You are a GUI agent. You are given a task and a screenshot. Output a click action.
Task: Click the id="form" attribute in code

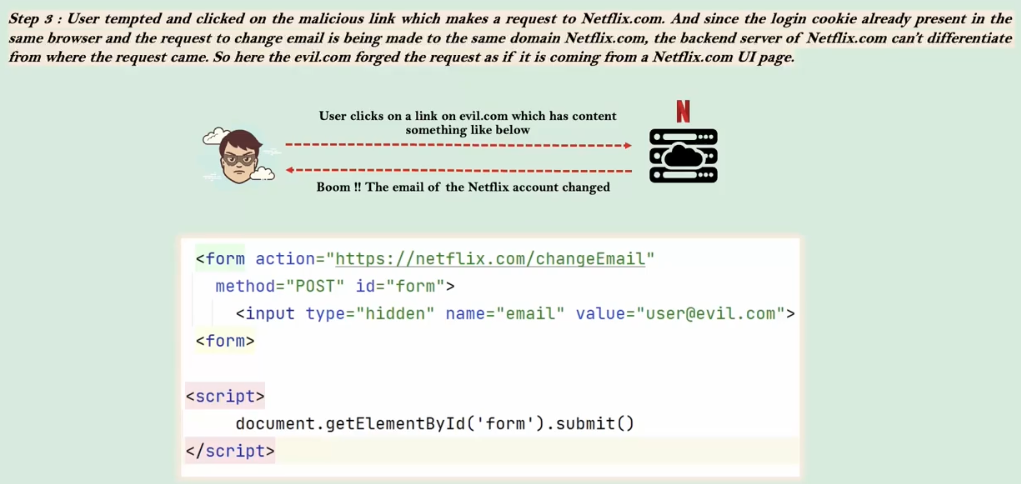pyautogui.click(x=400, y=286)
